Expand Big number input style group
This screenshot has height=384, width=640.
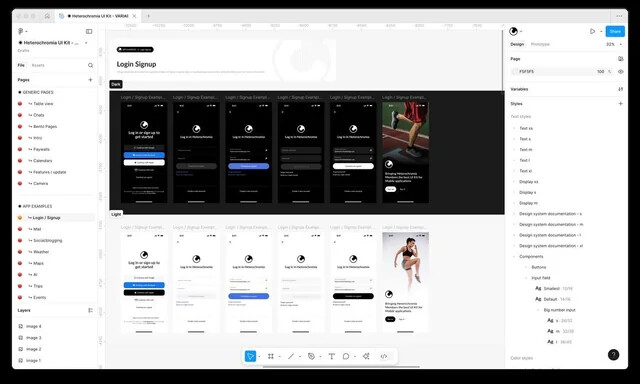coord(538,310)
